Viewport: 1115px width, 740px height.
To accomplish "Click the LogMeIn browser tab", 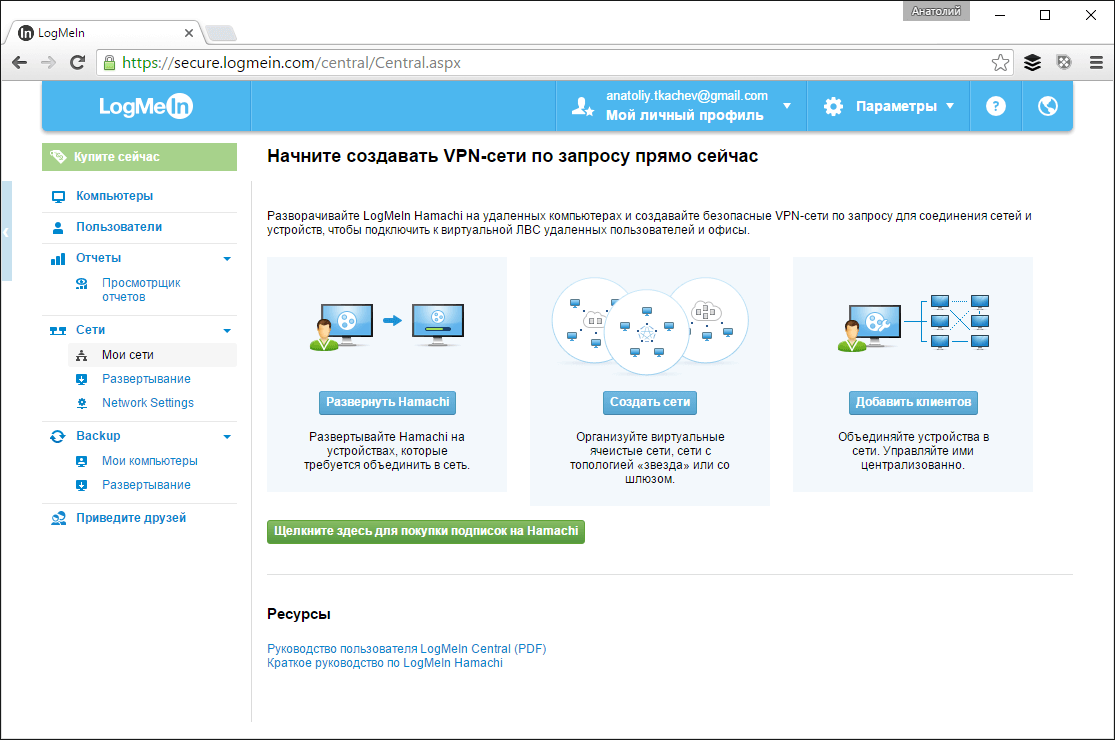I will pyautogui.click(x=105, y=33).
